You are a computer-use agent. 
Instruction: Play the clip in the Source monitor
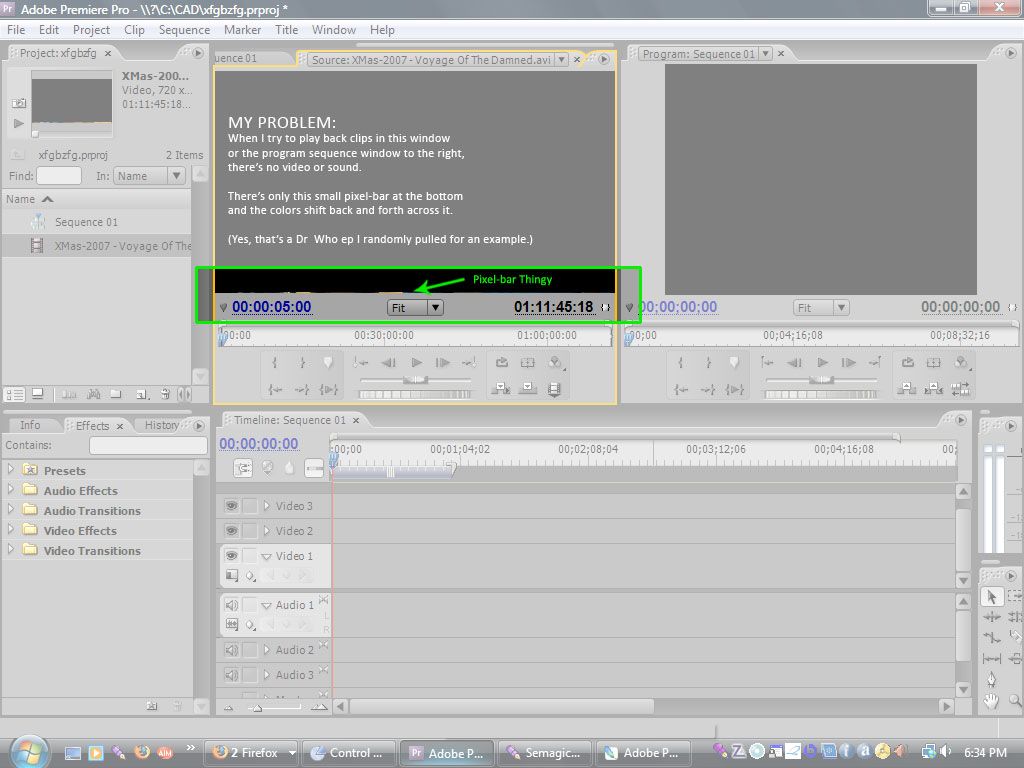click(416, 362)
